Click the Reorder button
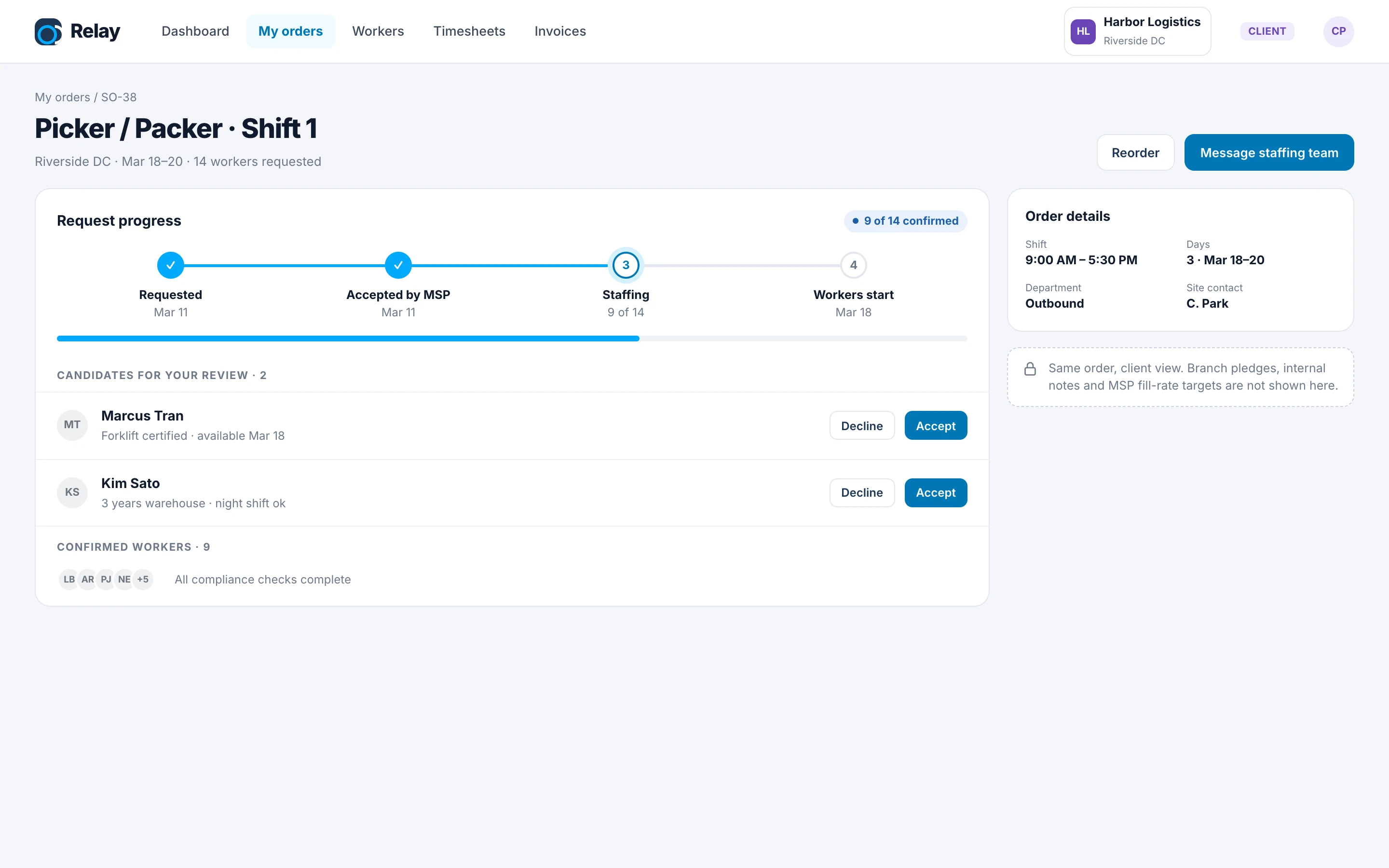Image resolution: width=1389 pixels, height=868 pixels. click(x=1135, y=153)
